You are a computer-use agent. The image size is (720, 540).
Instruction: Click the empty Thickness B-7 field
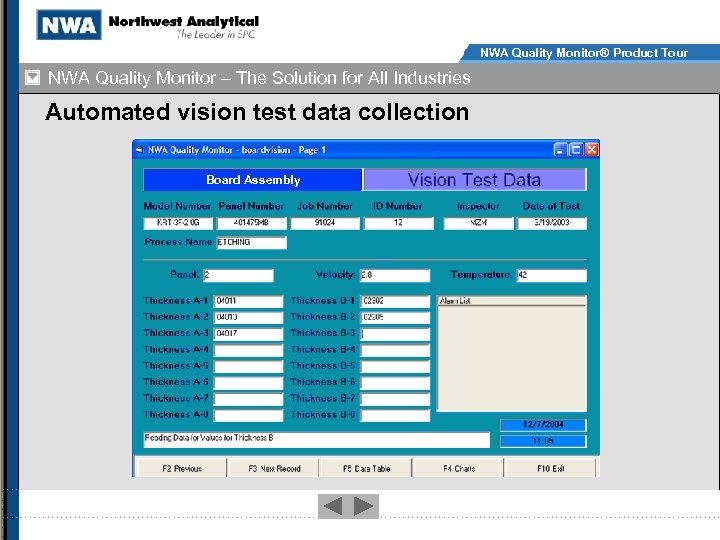(x=395, y=399)
